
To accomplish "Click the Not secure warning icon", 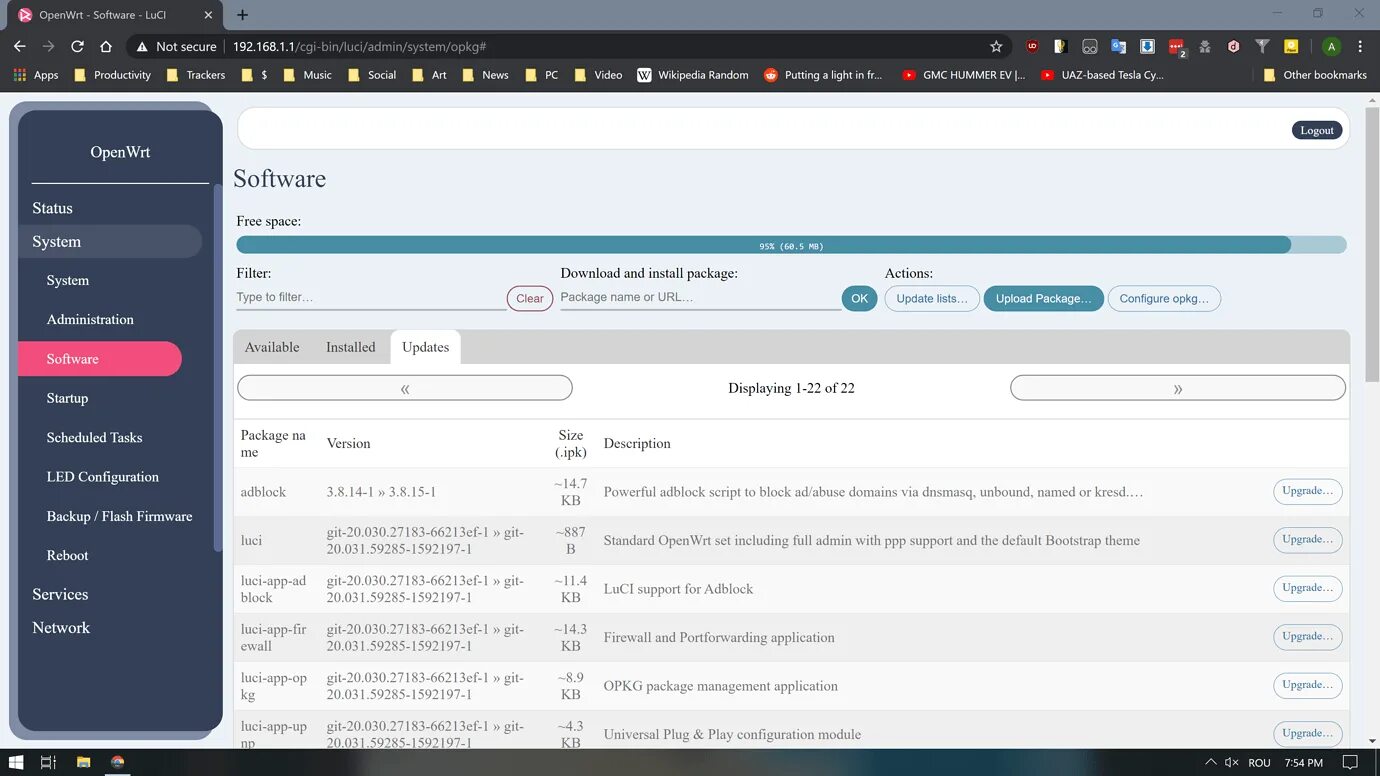I will point(142,46).
